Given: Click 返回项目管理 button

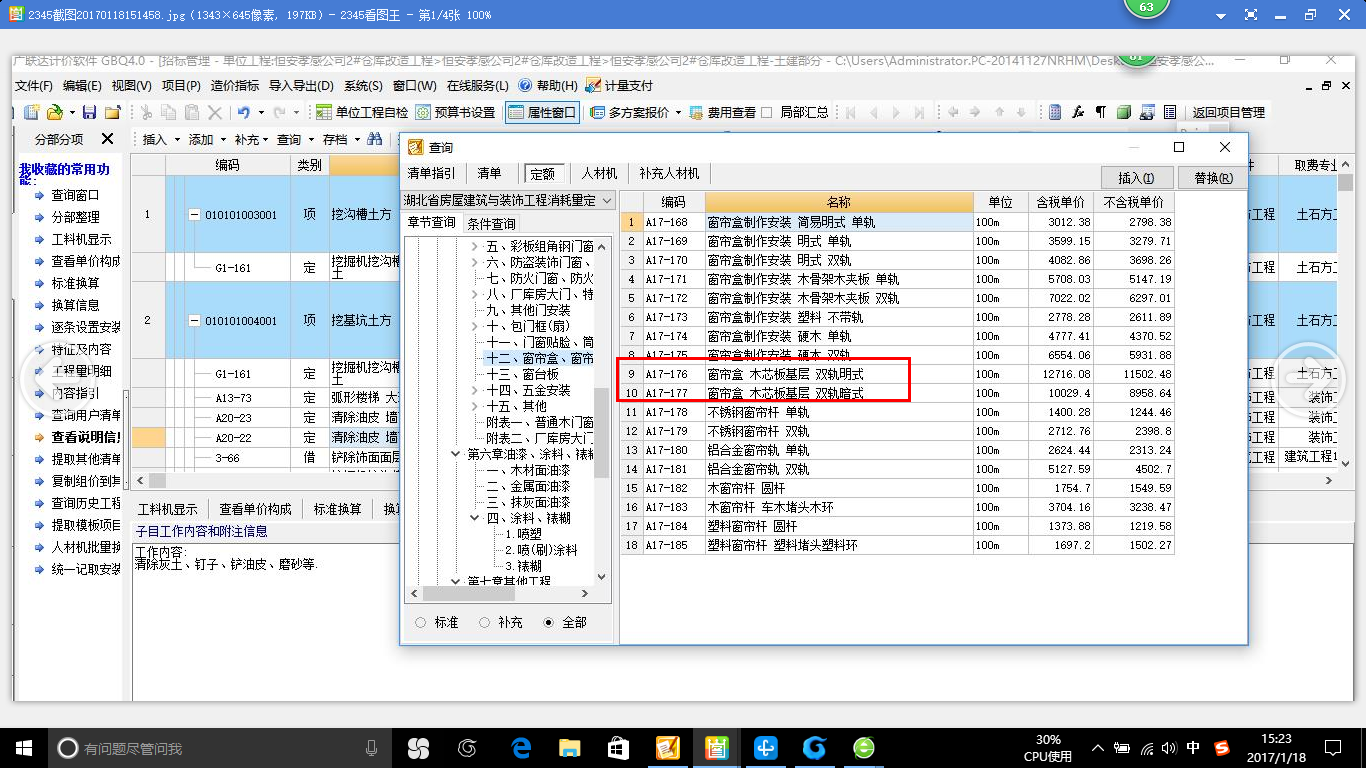Looking at the screenshot, I should (x=1229, y=112).
